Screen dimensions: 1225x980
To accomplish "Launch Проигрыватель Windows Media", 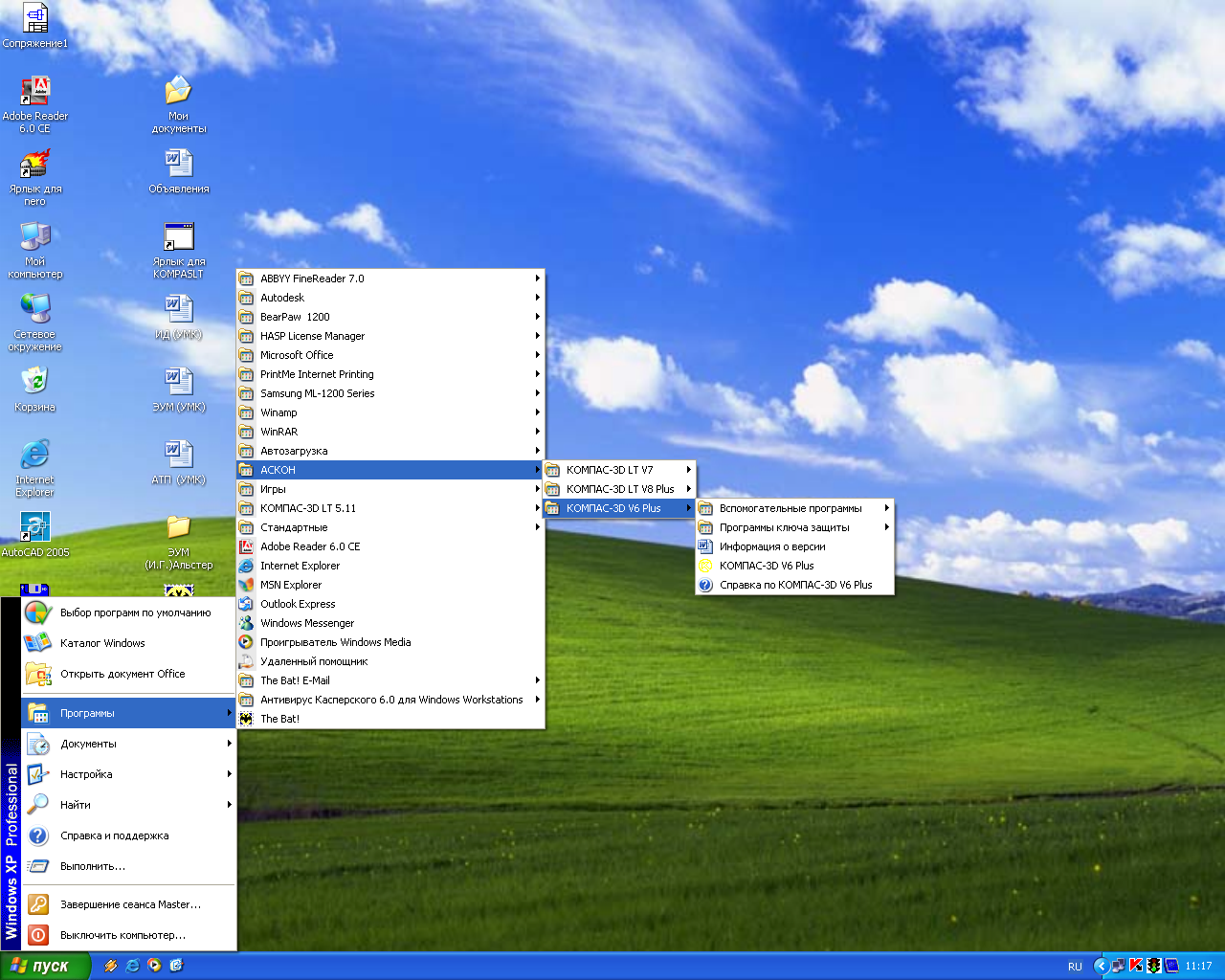I will (390, 642).
